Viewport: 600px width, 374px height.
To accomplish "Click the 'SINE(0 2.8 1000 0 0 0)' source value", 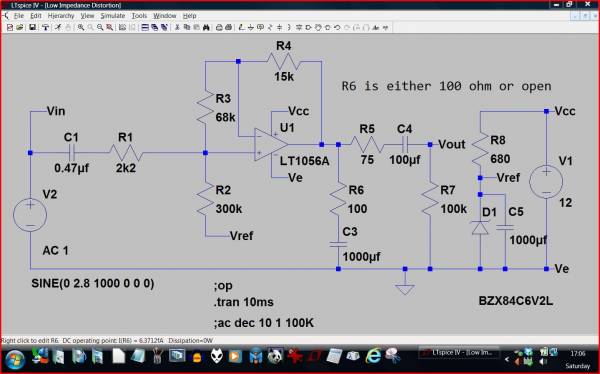I will 93,283.
